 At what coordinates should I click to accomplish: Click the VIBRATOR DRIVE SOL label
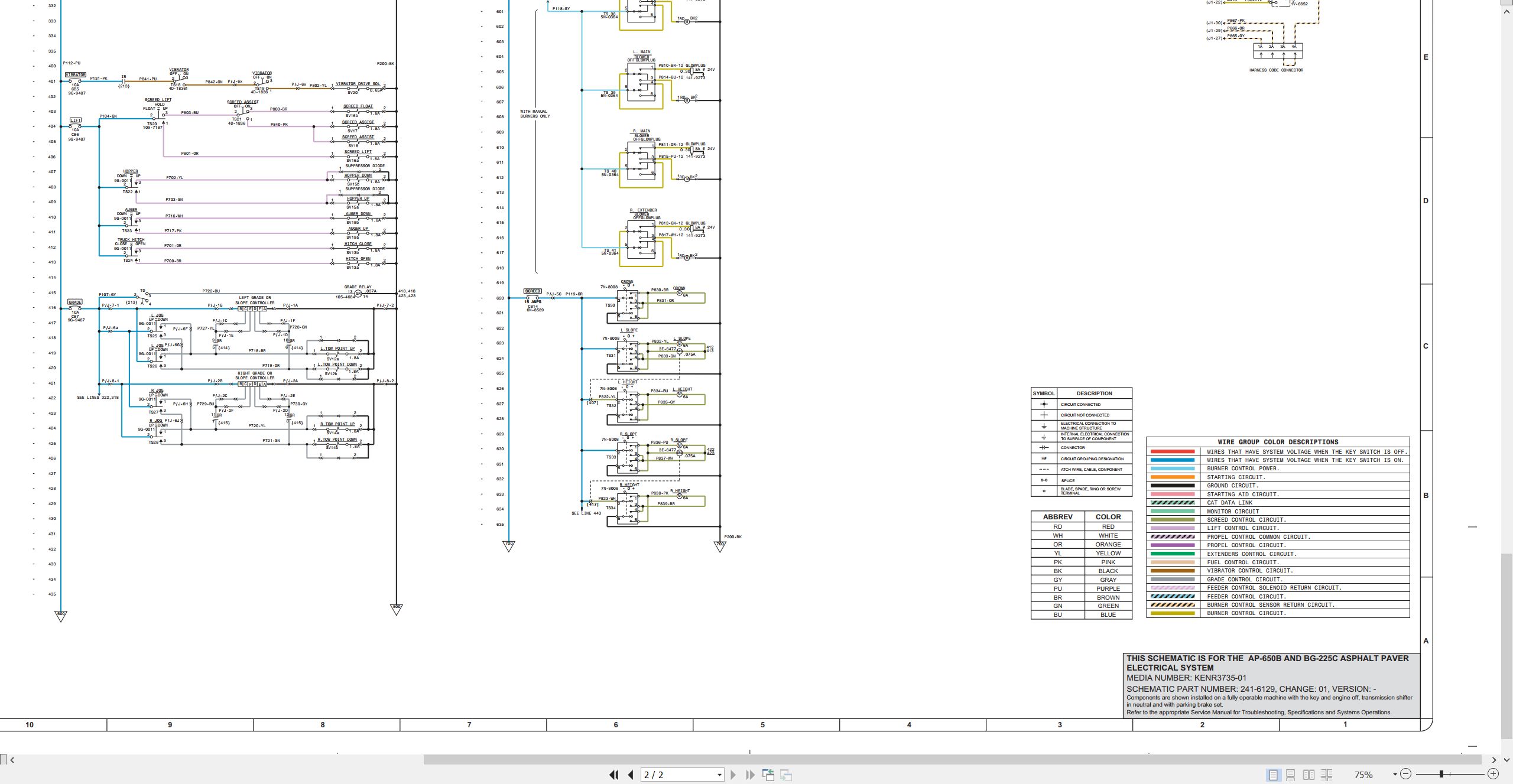pyautogui.click(x=358, y=84)
